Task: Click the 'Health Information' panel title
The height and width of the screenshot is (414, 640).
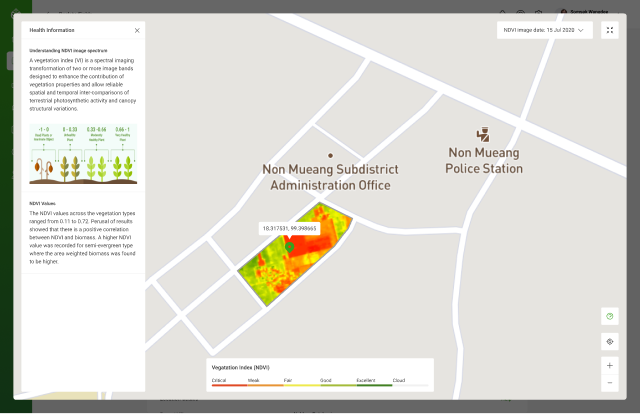Action: (52, 30)
